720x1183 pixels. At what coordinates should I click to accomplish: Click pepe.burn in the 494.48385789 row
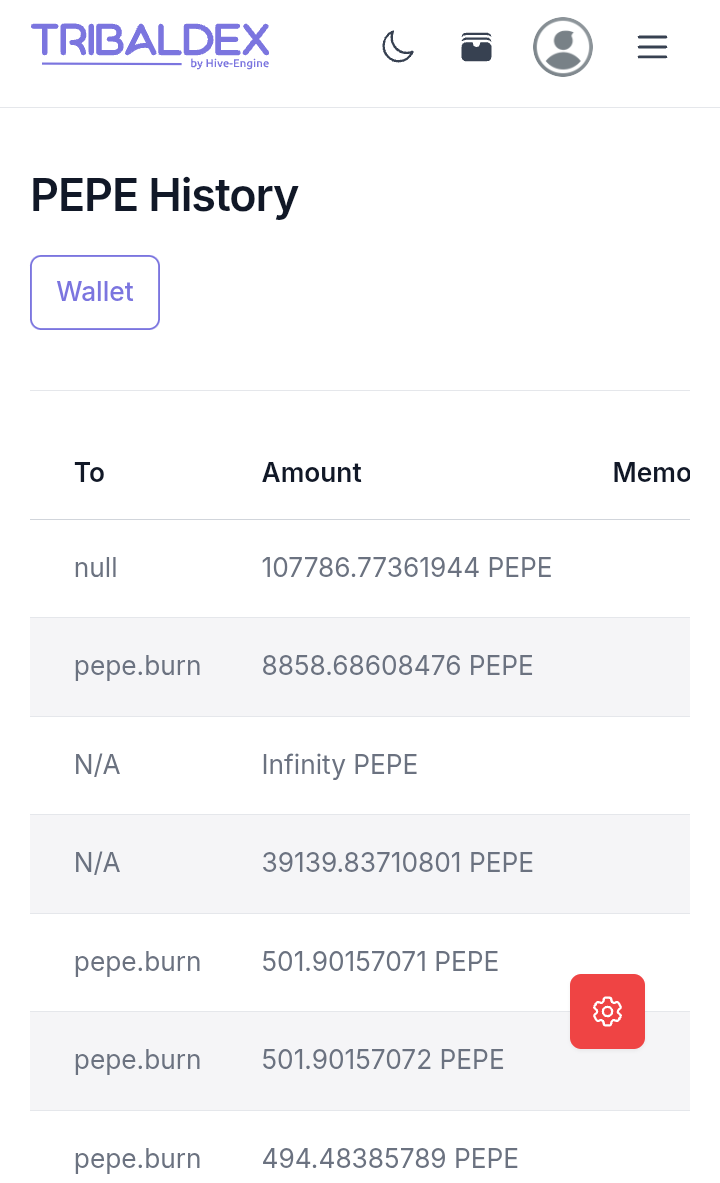[x=137, y=1159]
